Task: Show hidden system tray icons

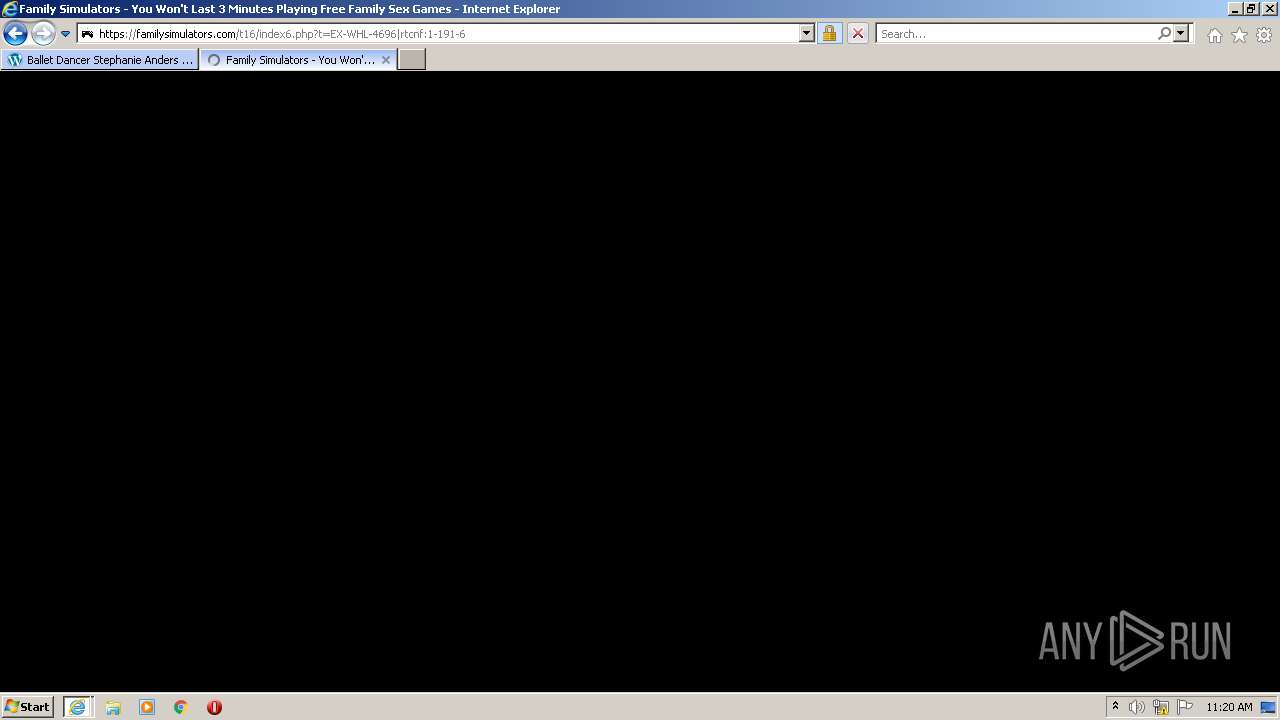Action: [1115, 707]
